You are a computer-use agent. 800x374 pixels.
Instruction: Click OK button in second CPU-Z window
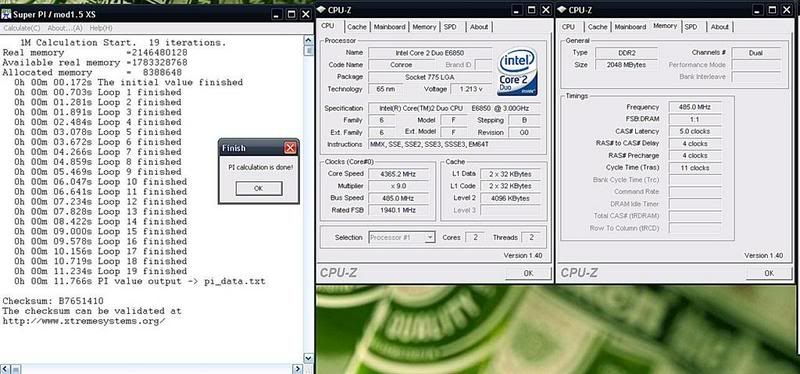[769, 273]
